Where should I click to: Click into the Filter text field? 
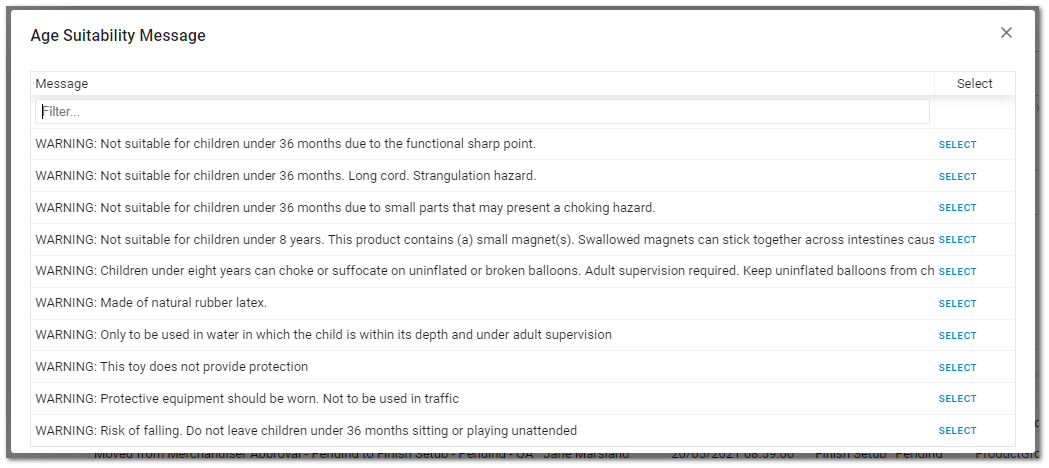[x=482, y=112]
